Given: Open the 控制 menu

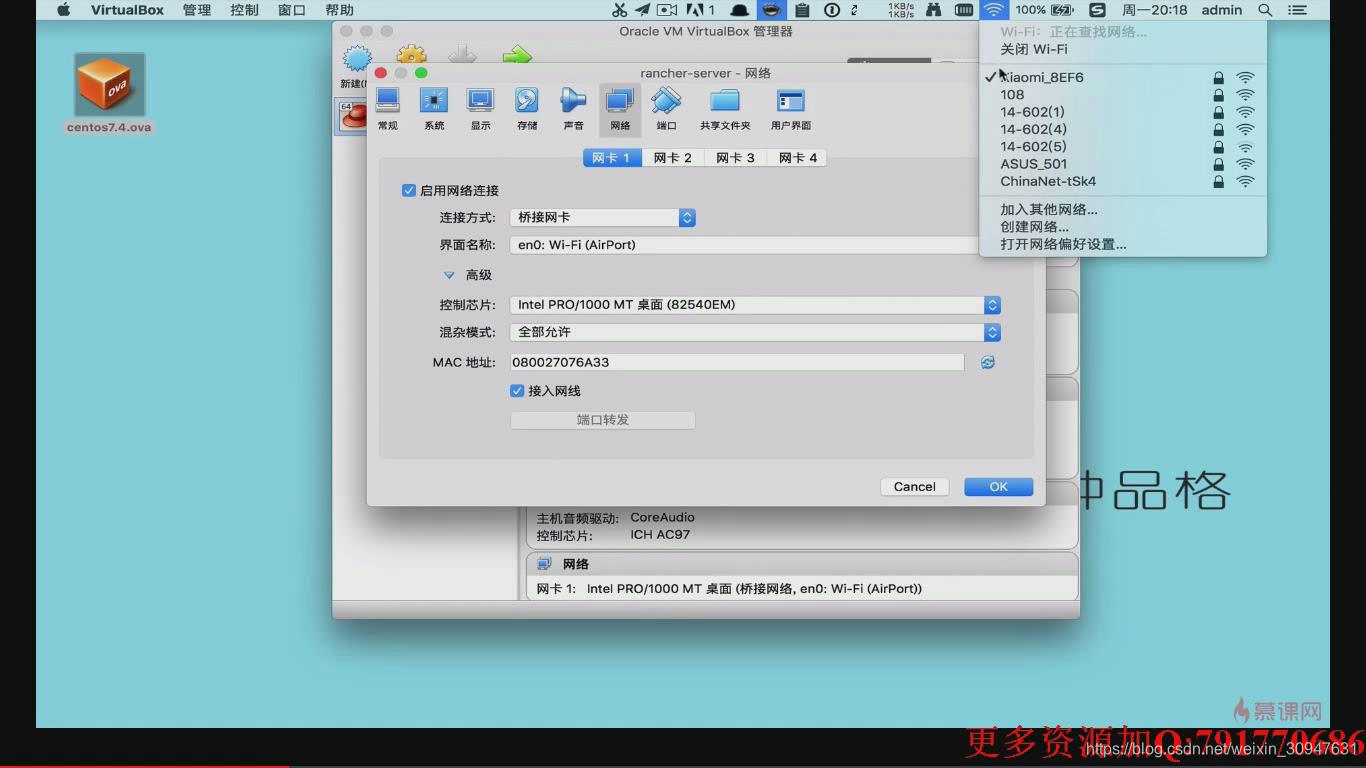Looking at the screenshot, I should coord(244,10).
